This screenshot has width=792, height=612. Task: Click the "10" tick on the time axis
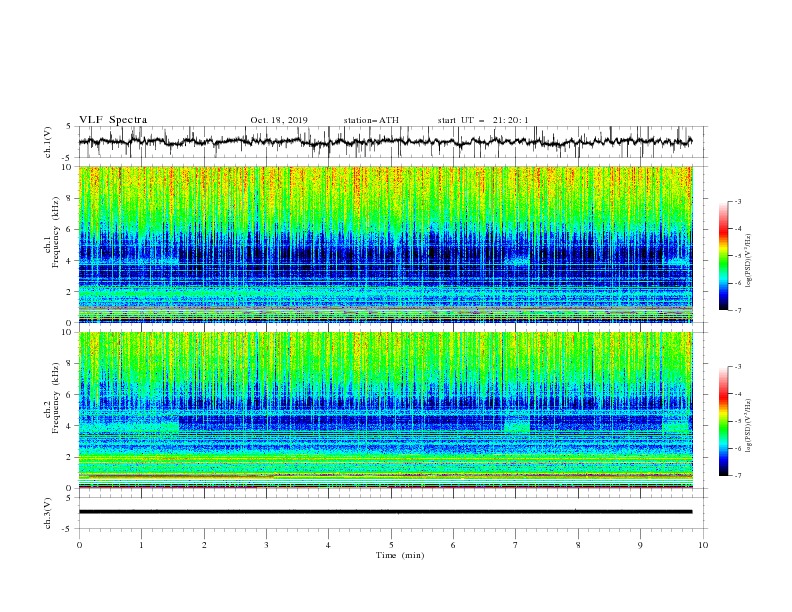(x=703, y=545)
